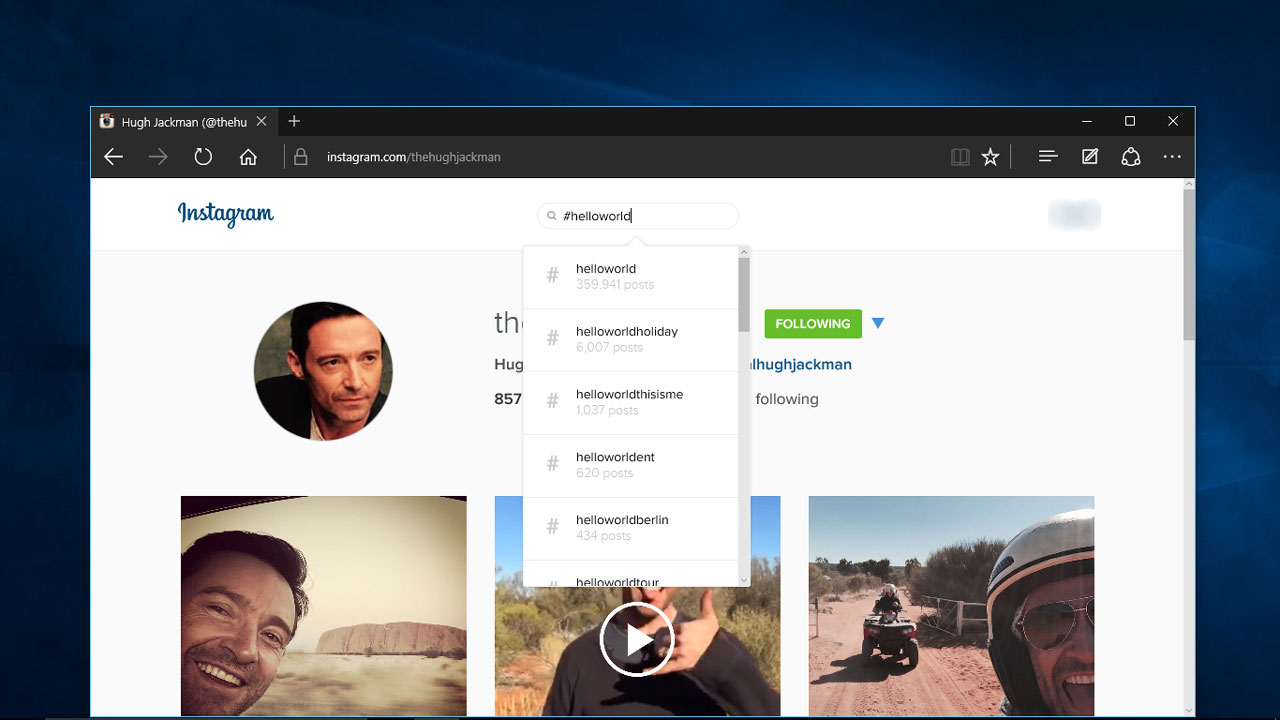Open a new browser tab
1280x720 pixels.
294,121
